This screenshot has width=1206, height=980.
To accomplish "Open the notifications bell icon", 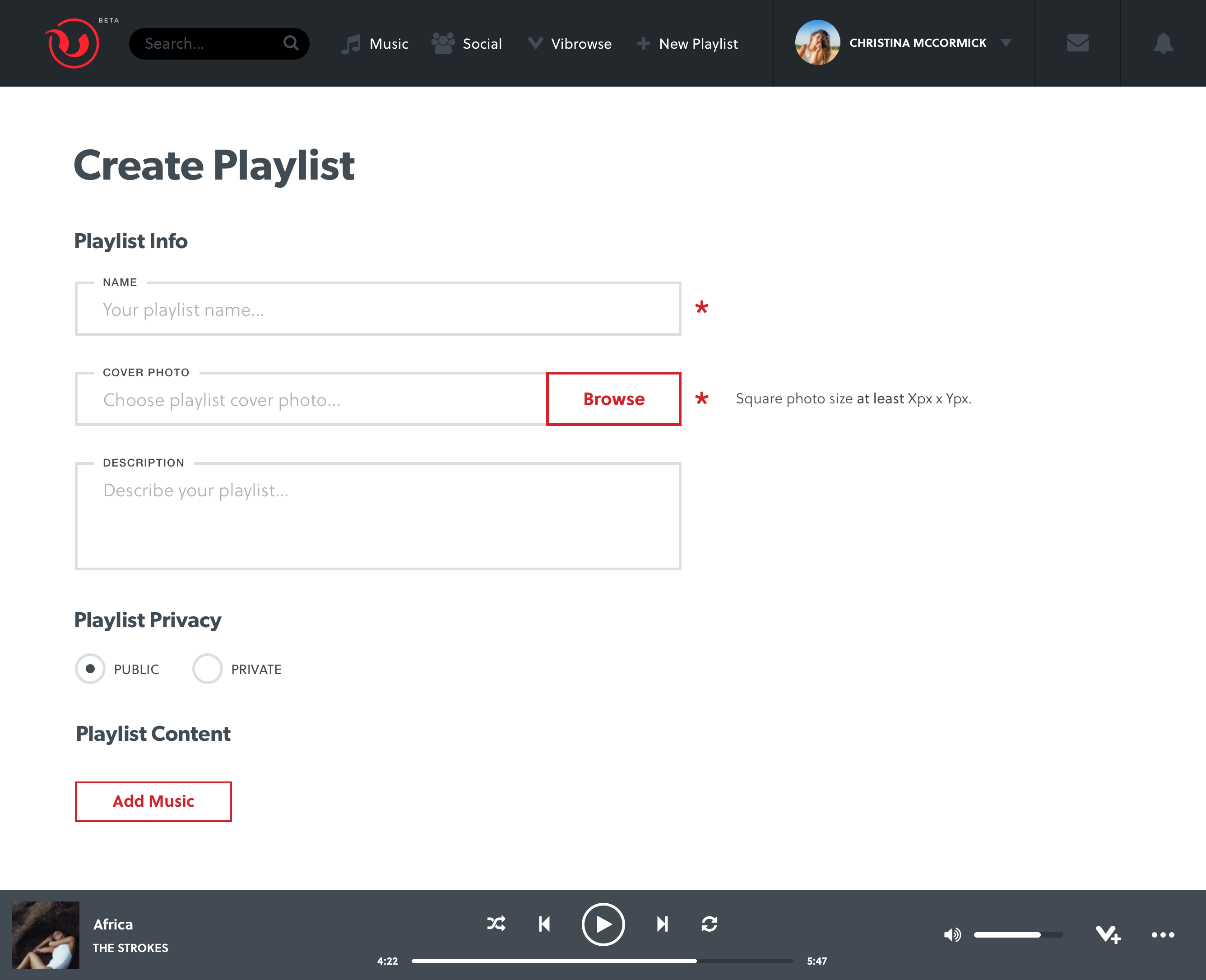I will [x=1163, y=43].
